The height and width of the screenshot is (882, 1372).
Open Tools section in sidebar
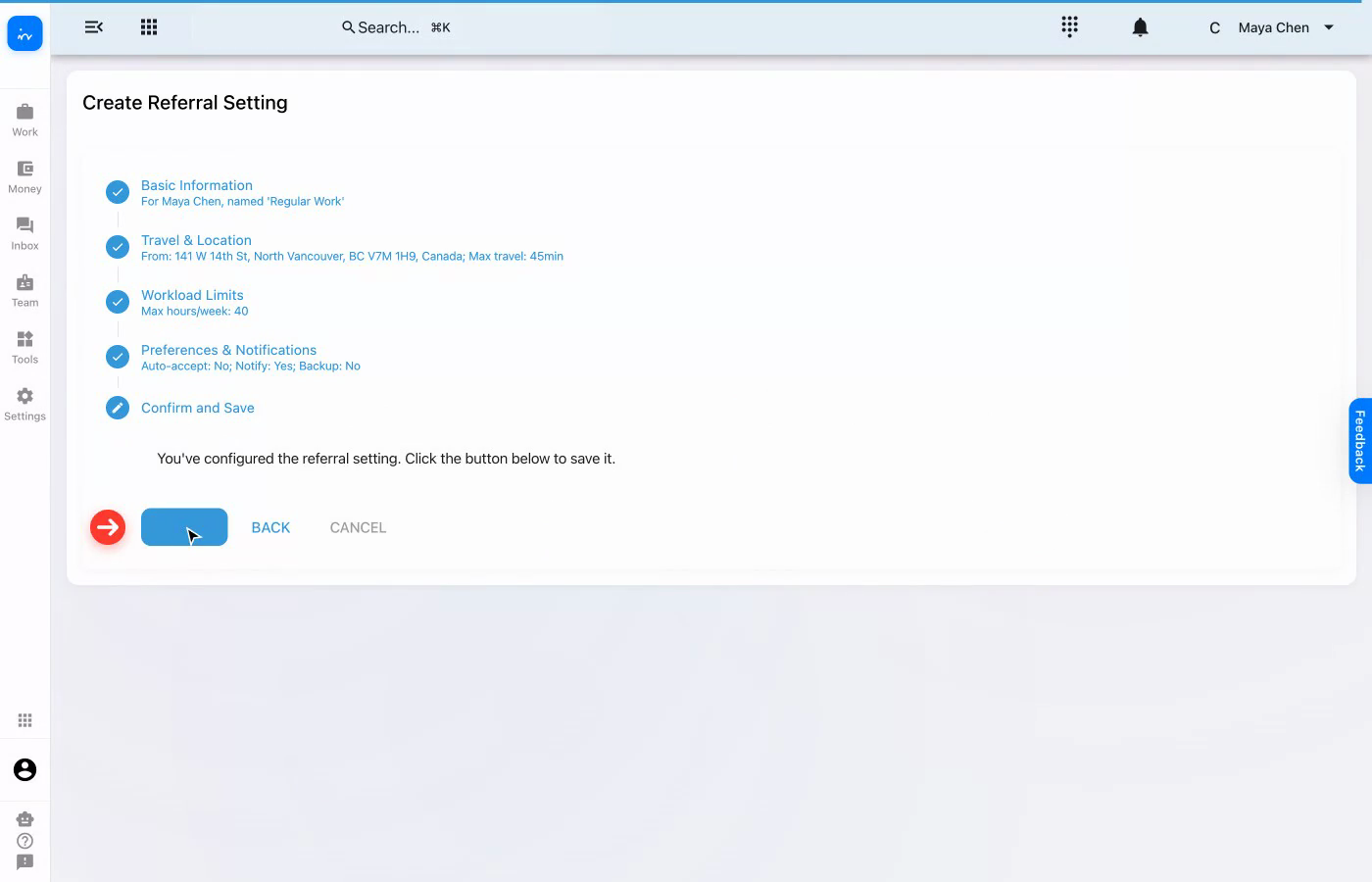pos(24,347)
